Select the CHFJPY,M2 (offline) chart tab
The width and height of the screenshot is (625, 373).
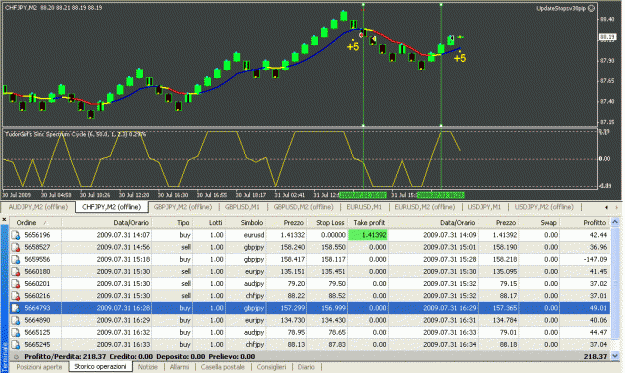(x=111, y=207)
